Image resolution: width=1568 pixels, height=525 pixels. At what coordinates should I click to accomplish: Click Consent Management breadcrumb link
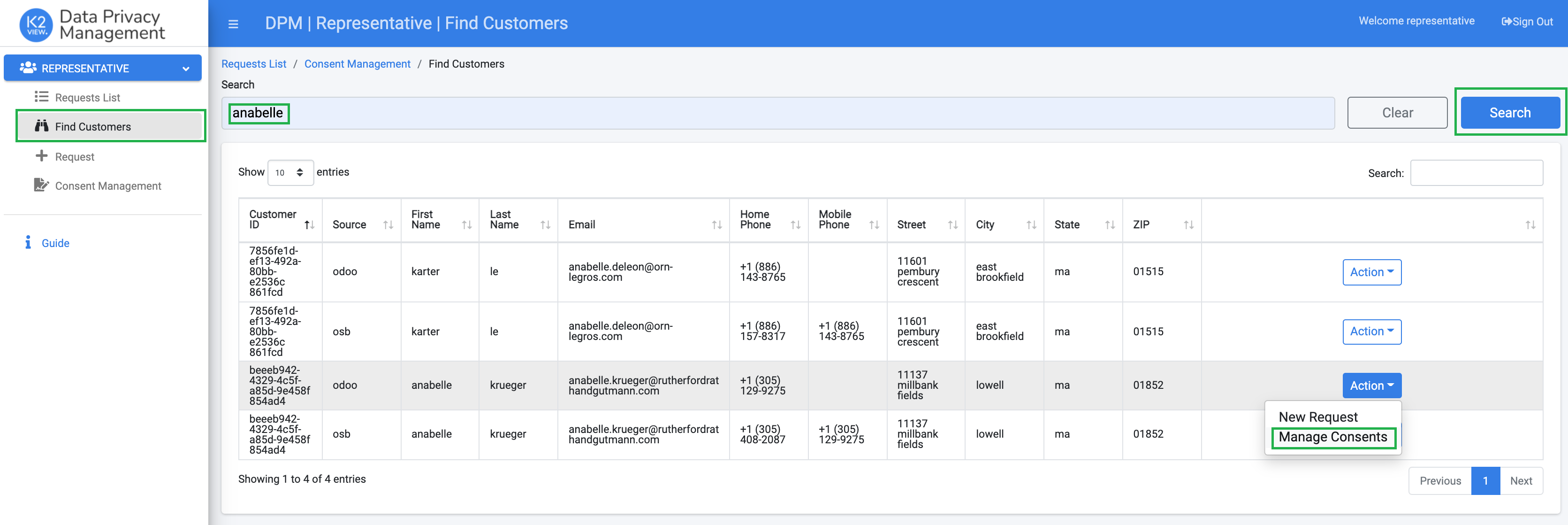(358, 64)
